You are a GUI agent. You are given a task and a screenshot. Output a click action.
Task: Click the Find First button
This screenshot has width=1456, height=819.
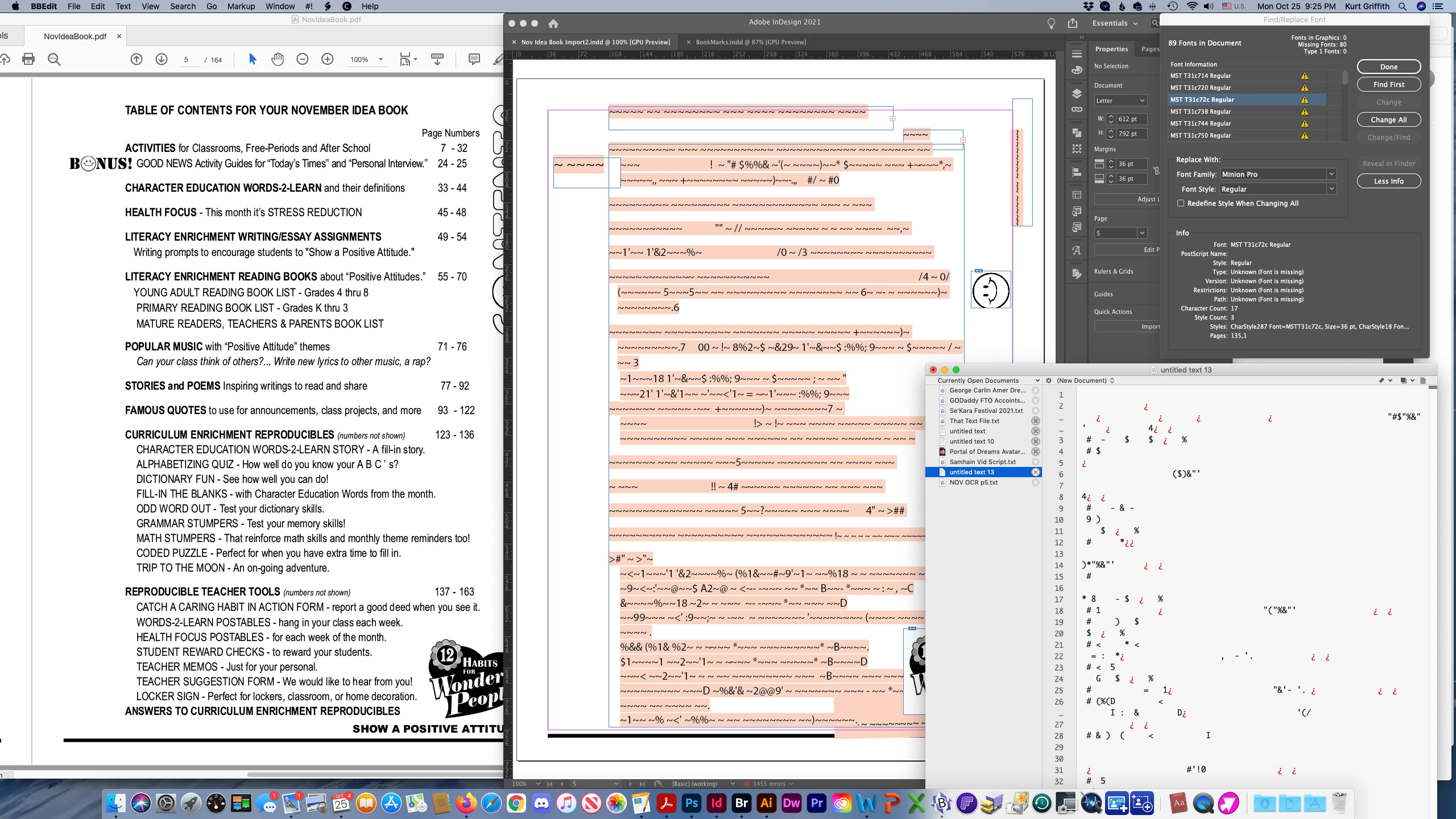[x=1388, y=85]
